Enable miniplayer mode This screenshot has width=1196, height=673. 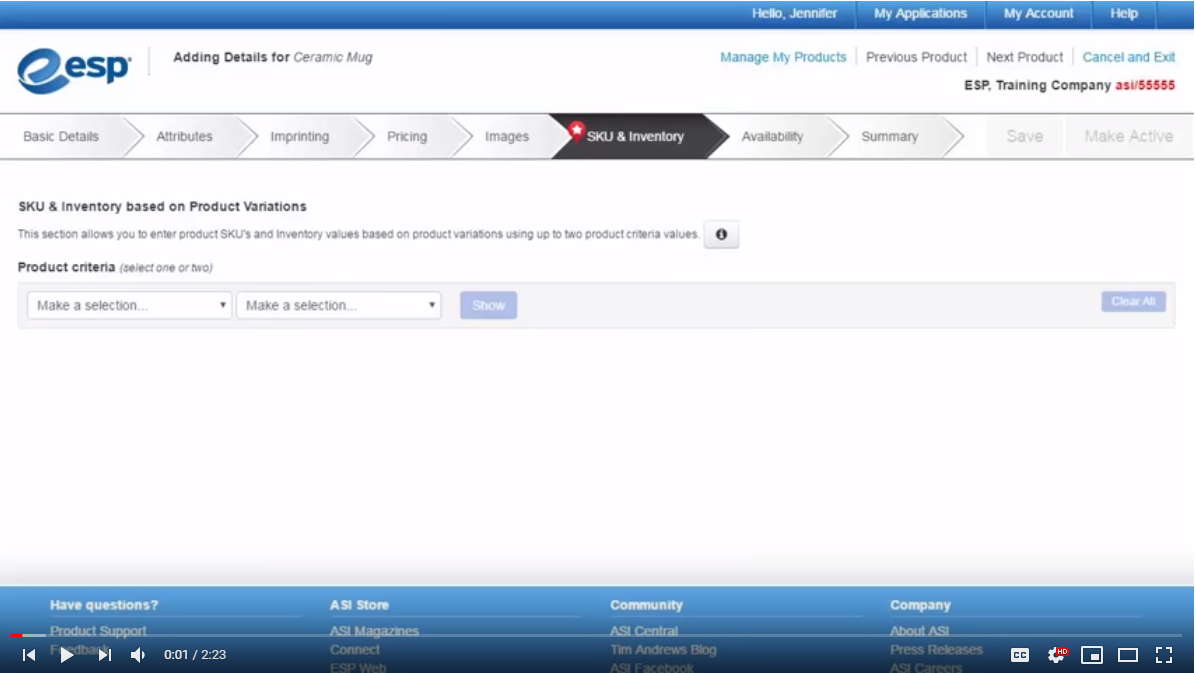pyautogui.click(x=1092, y=655)
